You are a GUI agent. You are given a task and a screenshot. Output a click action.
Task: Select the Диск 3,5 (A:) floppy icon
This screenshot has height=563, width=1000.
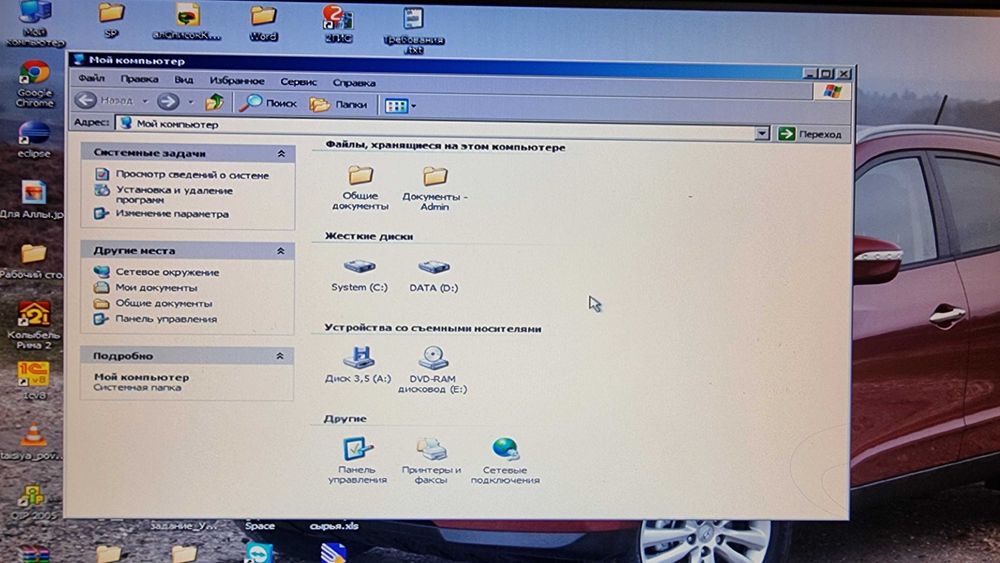pyautogui.click(x=358, y=364)
